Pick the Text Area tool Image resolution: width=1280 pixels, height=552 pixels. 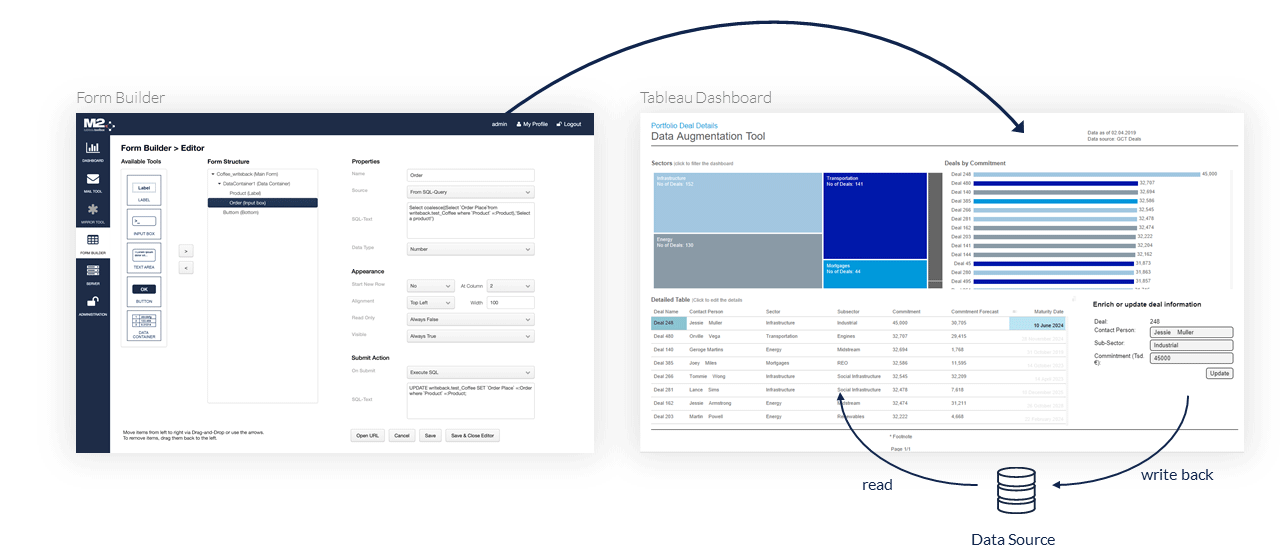coord(144,259)
